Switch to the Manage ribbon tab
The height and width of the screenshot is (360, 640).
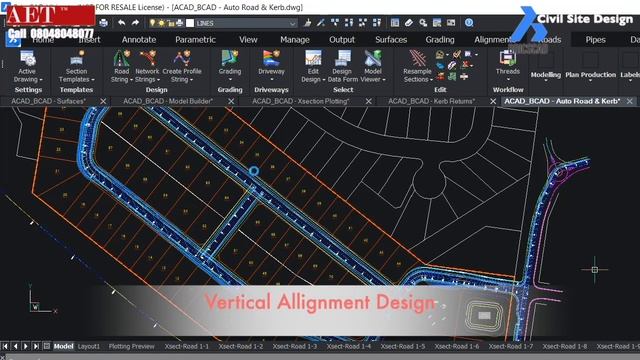pyautogui.click(x=295, y=40)
